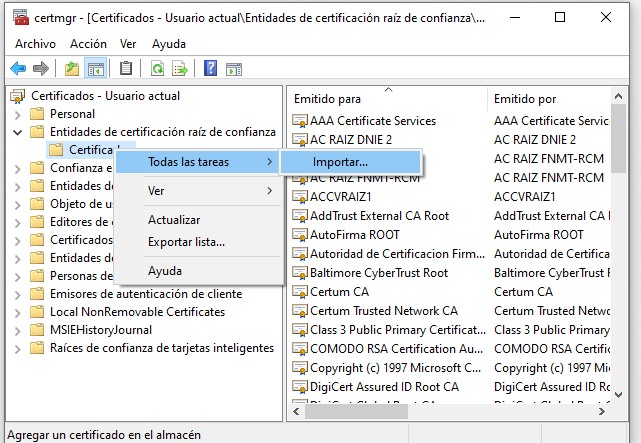Select Raíces de confianza de tarjetas inteligentes
Screen dimensions: 641x443
[x=162, y=348]
